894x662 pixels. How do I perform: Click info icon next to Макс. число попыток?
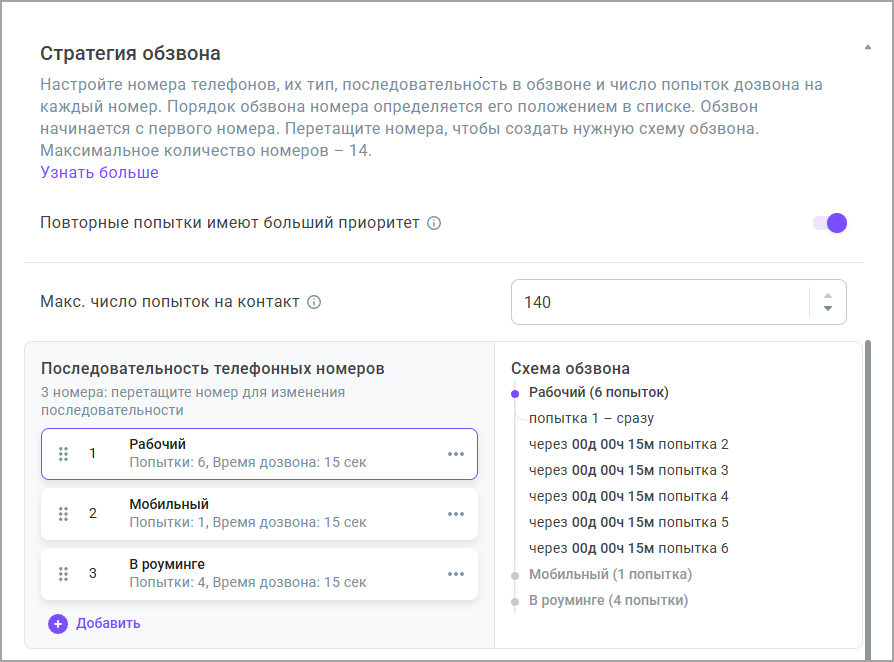click(314, 302)
